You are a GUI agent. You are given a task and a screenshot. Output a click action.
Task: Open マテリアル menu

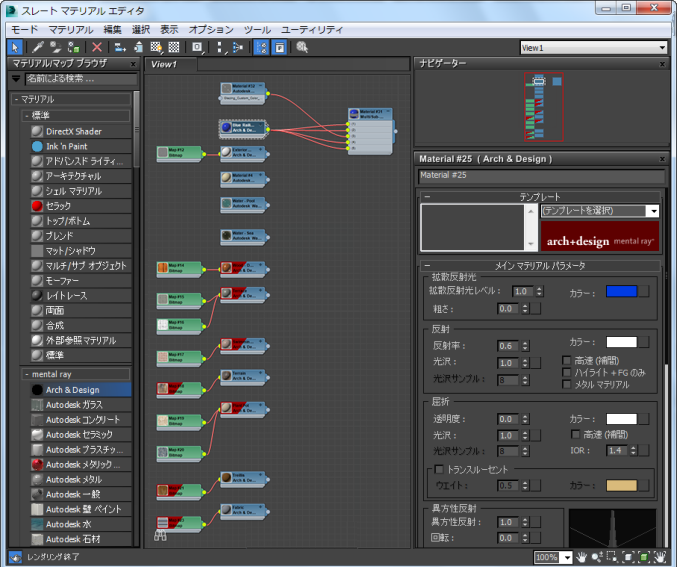click(x=71, y=30)
